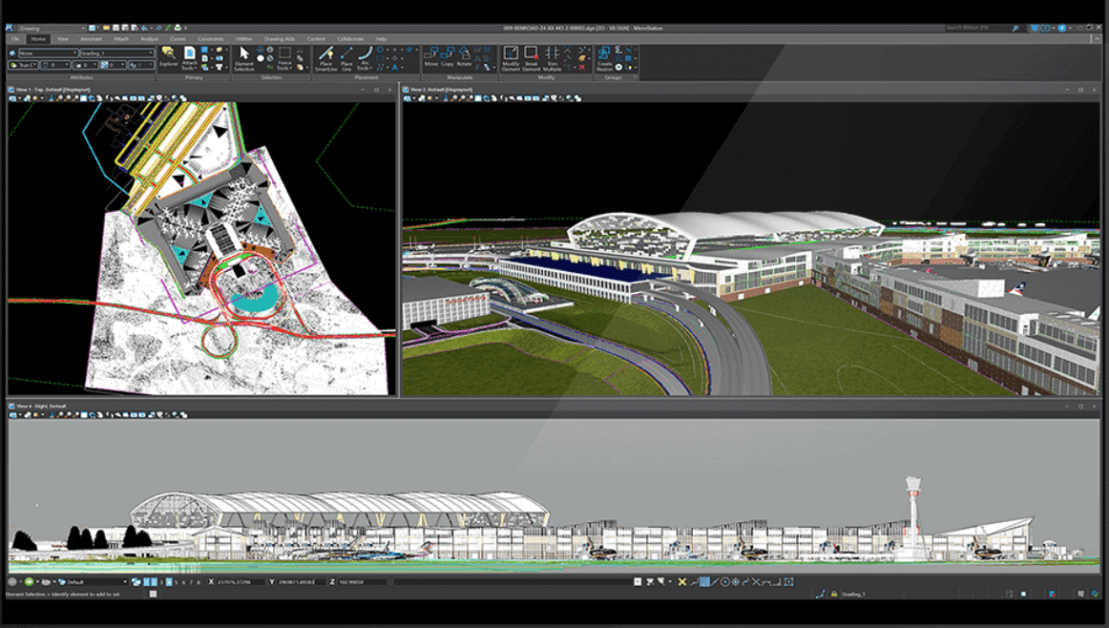Toggle view number 2 in the status bar
This screenshot has width=1109, height=628.
tap(153, 583)
